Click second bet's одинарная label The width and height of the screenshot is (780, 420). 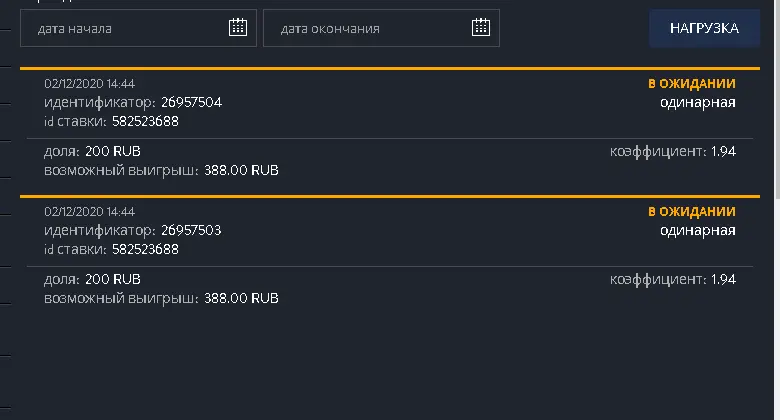coord(697,230)
